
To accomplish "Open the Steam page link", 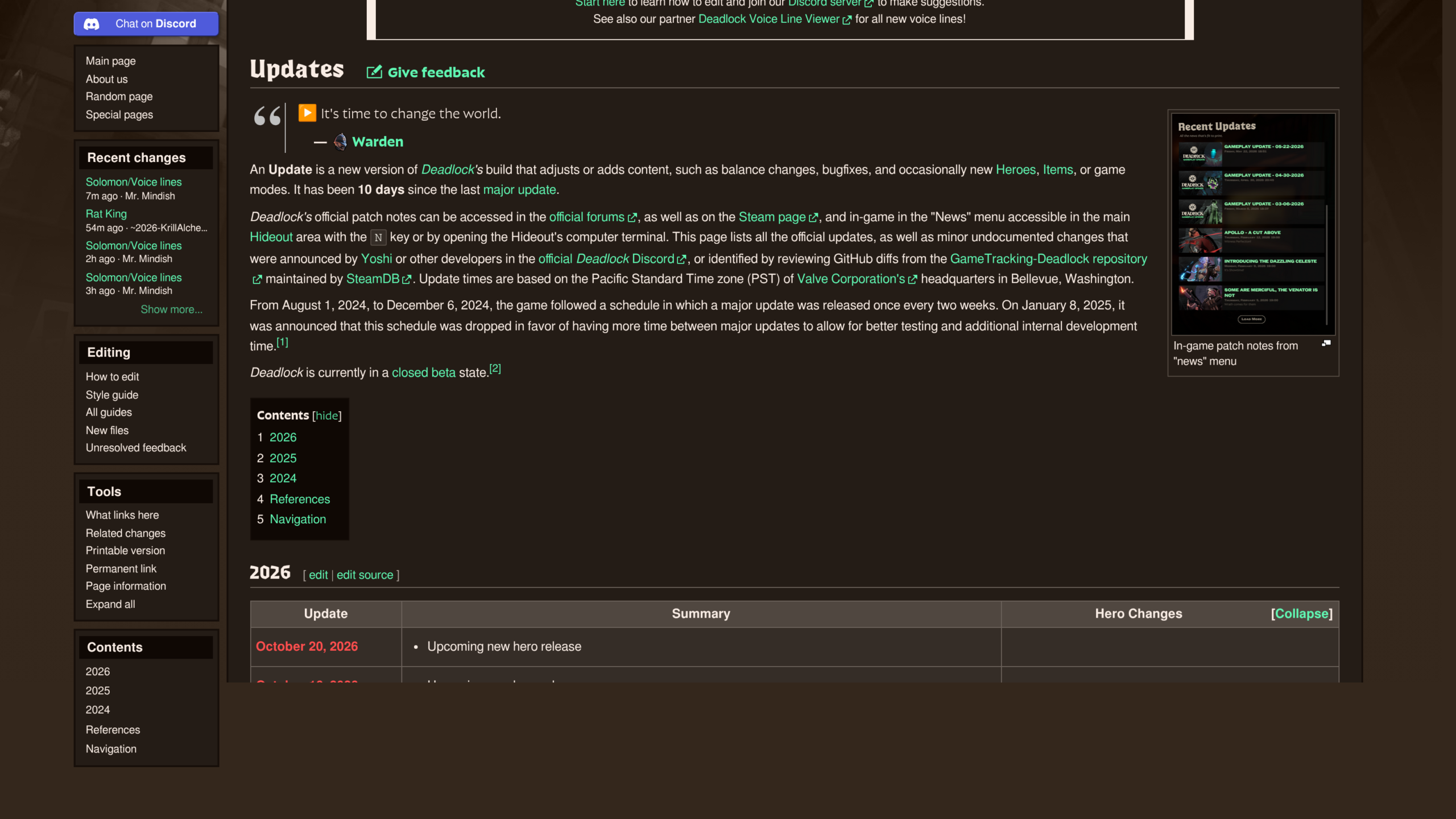I will (x=772, y=217).
